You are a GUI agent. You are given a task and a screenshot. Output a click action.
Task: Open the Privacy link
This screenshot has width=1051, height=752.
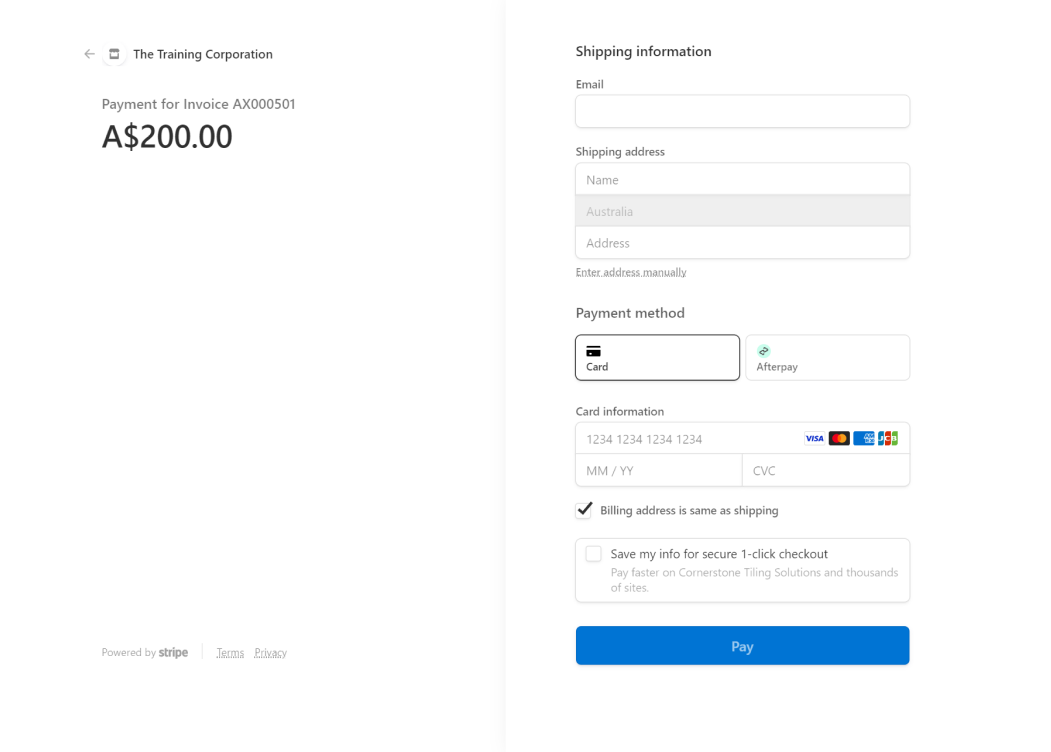(x=270, y=652)
